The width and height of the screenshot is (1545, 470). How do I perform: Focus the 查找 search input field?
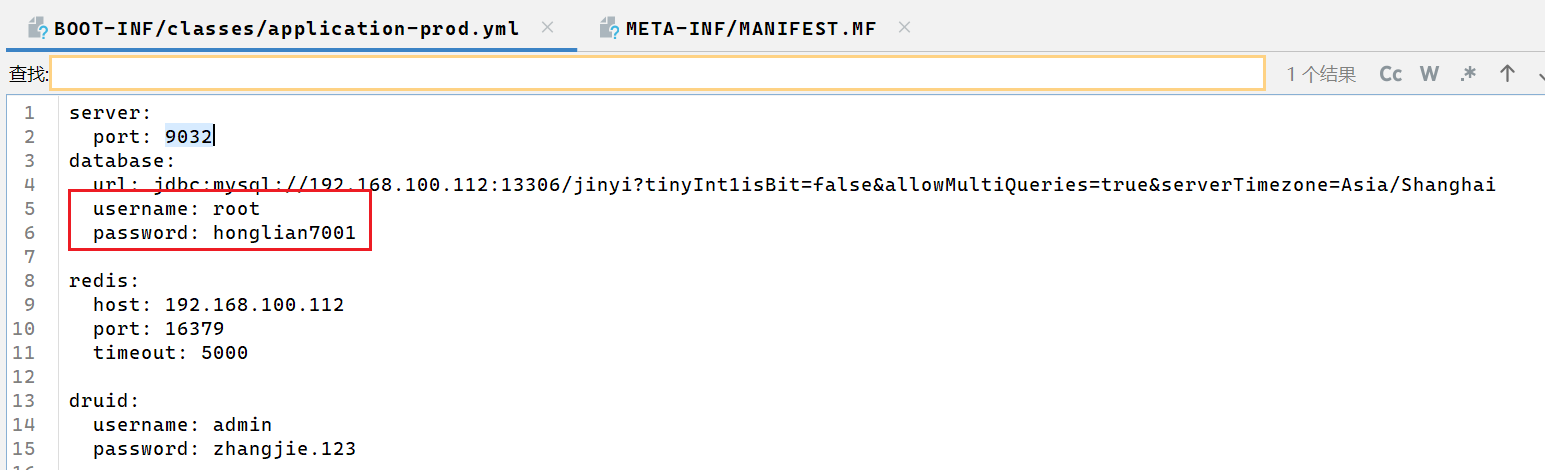(656, 74)
